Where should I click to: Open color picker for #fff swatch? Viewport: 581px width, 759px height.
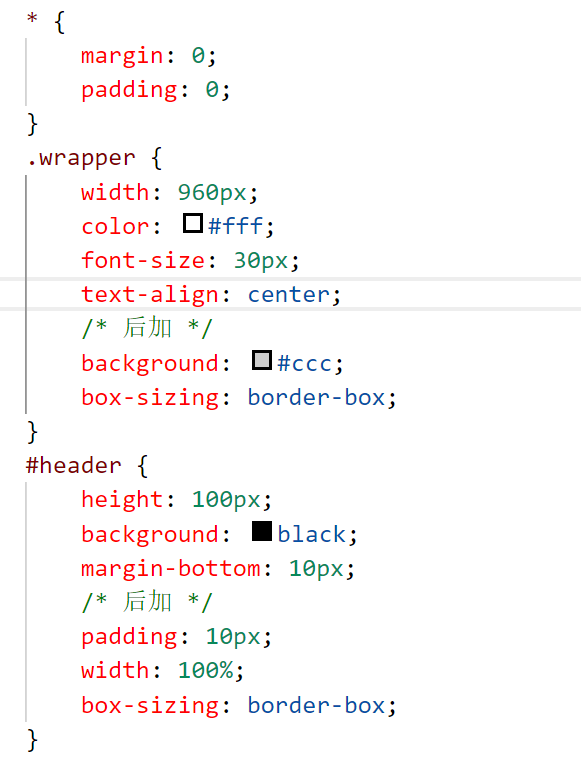coord(193,223)
